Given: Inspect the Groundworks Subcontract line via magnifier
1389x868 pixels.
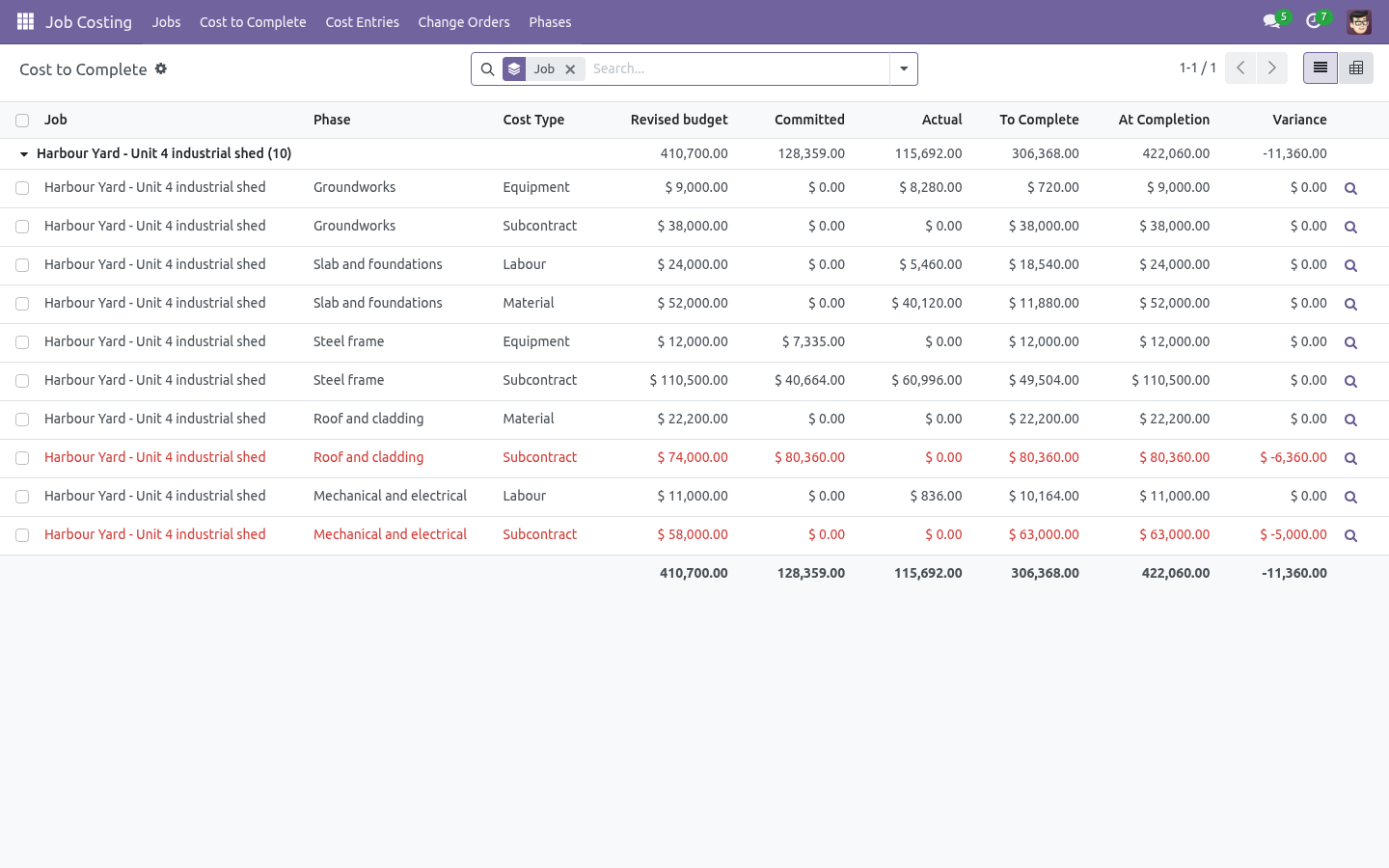Looking at the screenshot, I should click(x=1350, y=228).
